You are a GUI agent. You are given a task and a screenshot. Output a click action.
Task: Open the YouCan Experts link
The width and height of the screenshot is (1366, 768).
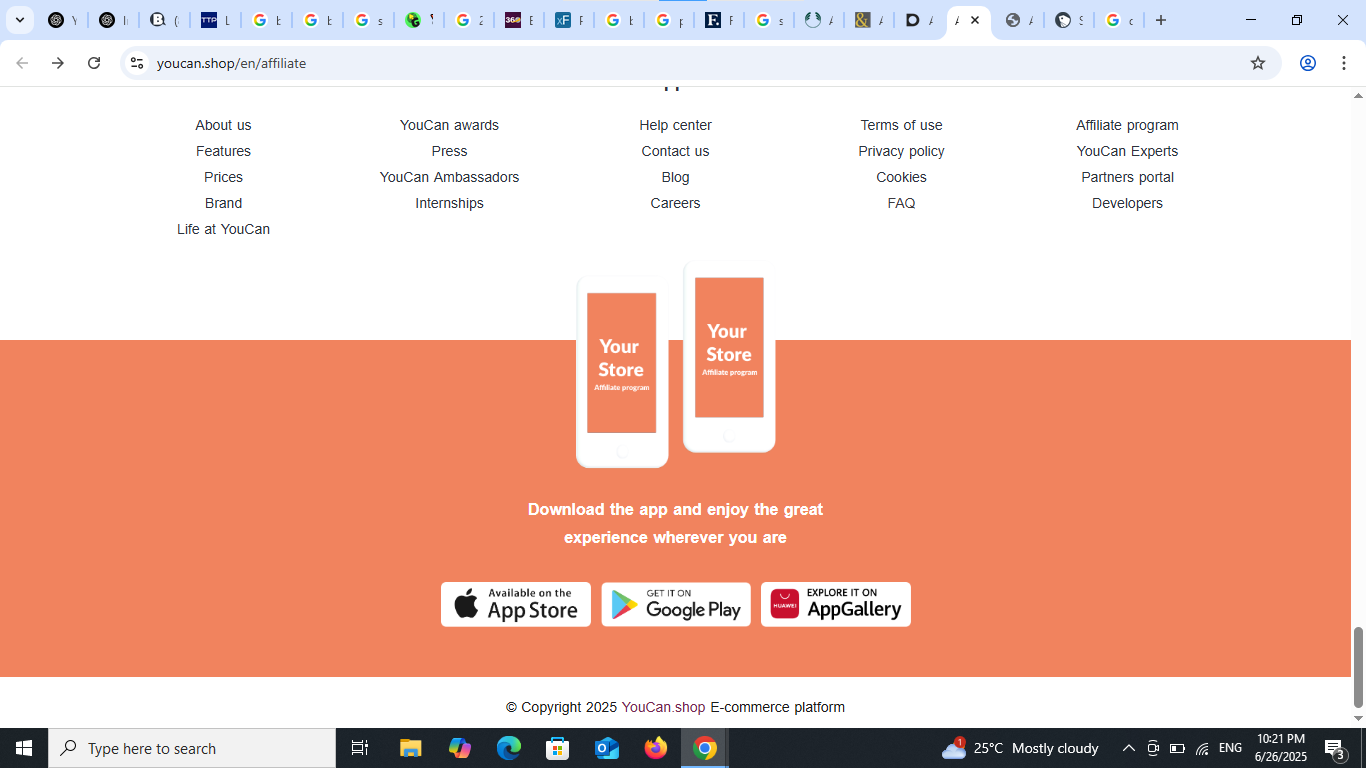(x=1127, y=151)
